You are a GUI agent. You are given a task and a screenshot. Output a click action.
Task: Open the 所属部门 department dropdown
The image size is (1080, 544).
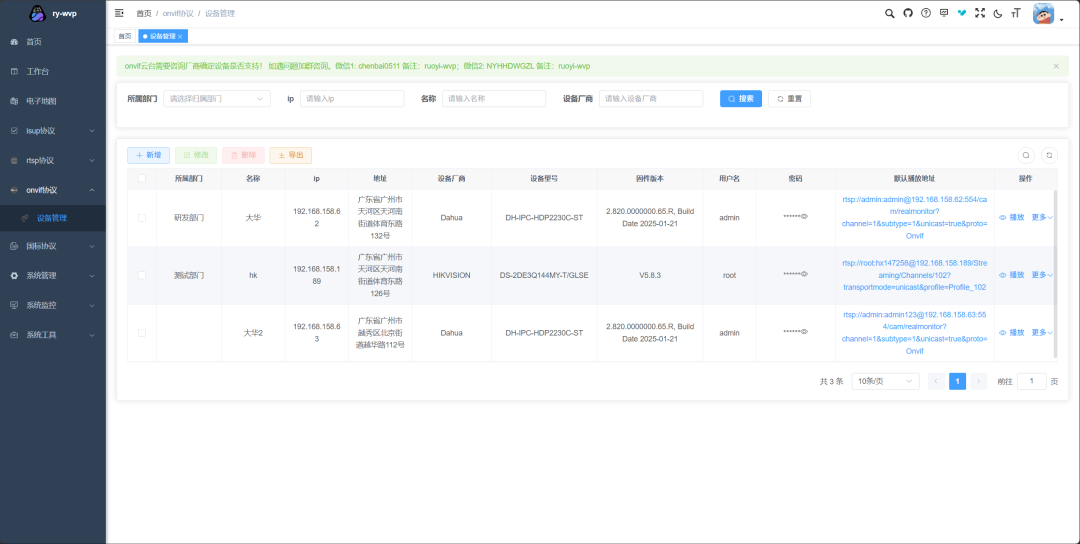click(216, 99)
